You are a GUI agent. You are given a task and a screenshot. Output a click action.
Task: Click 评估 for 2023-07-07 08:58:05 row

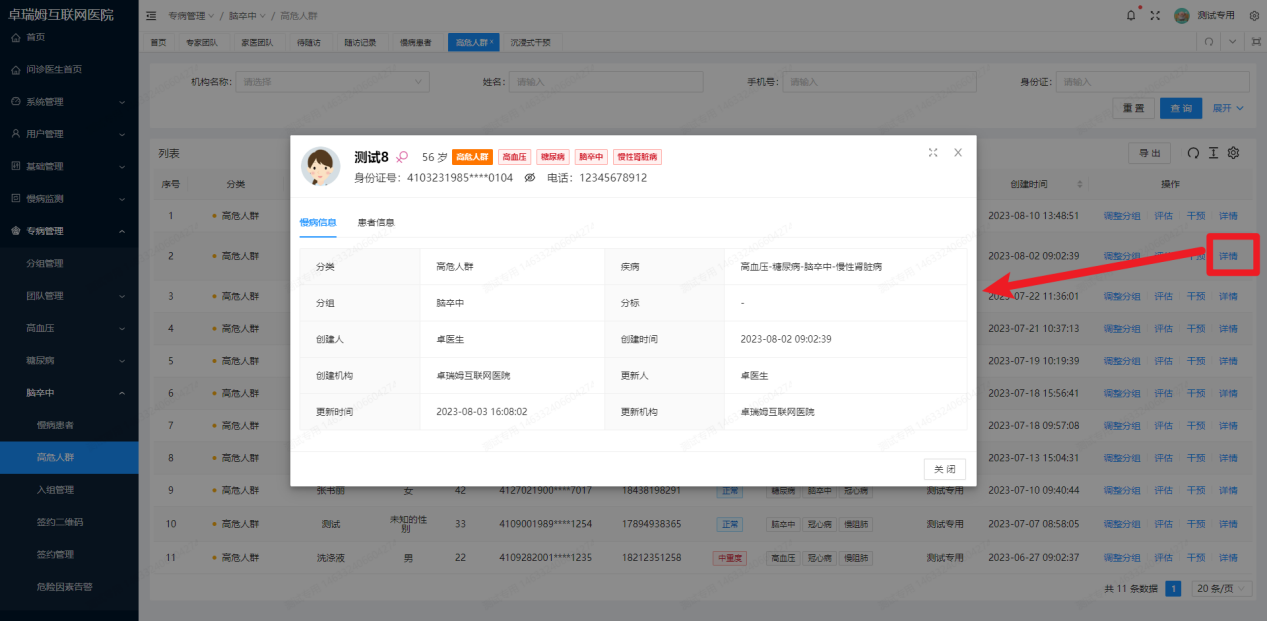(1163, 523)
